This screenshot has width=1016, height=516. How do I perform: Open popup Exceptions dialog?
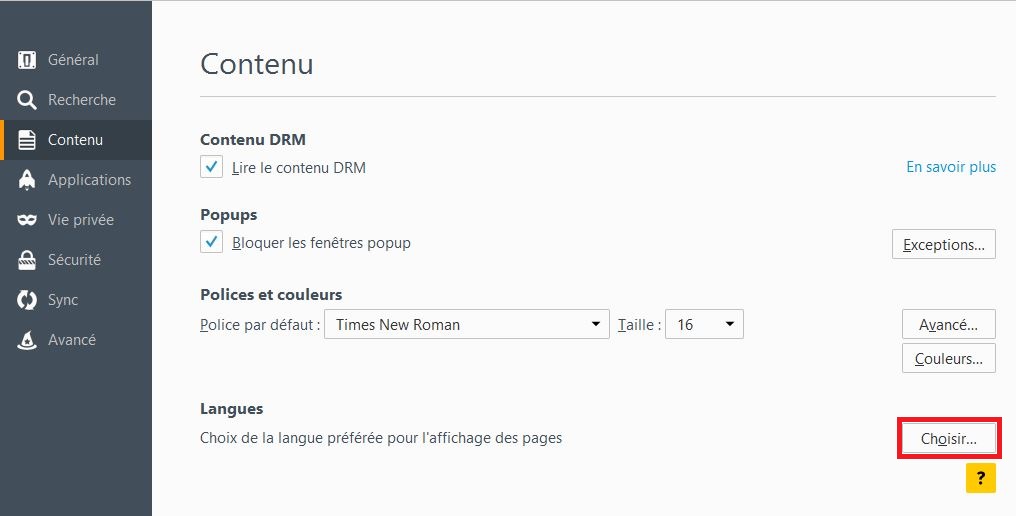[943, 244]
